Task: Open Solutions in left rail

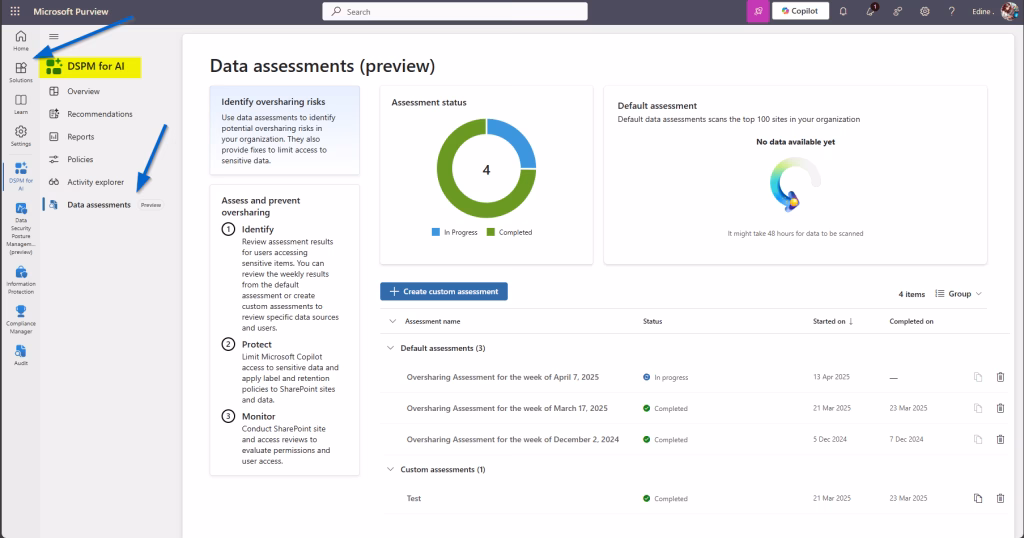Action: tap(21, 72)
